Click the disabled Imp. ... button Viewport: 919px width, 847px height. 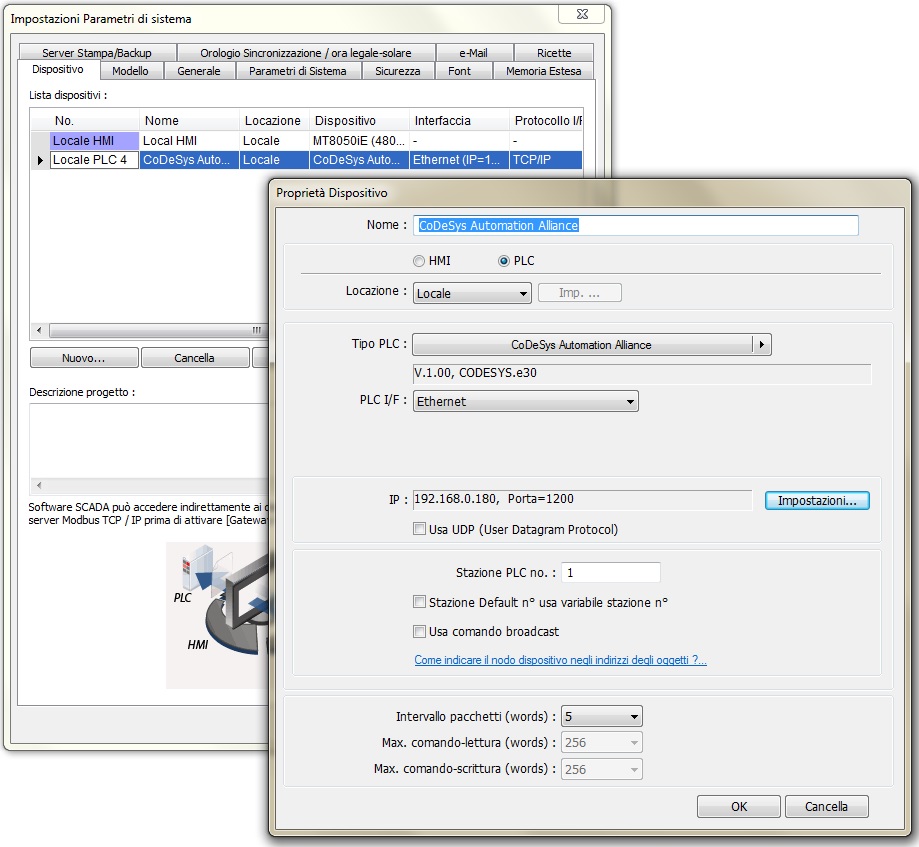tap(580, 293)
